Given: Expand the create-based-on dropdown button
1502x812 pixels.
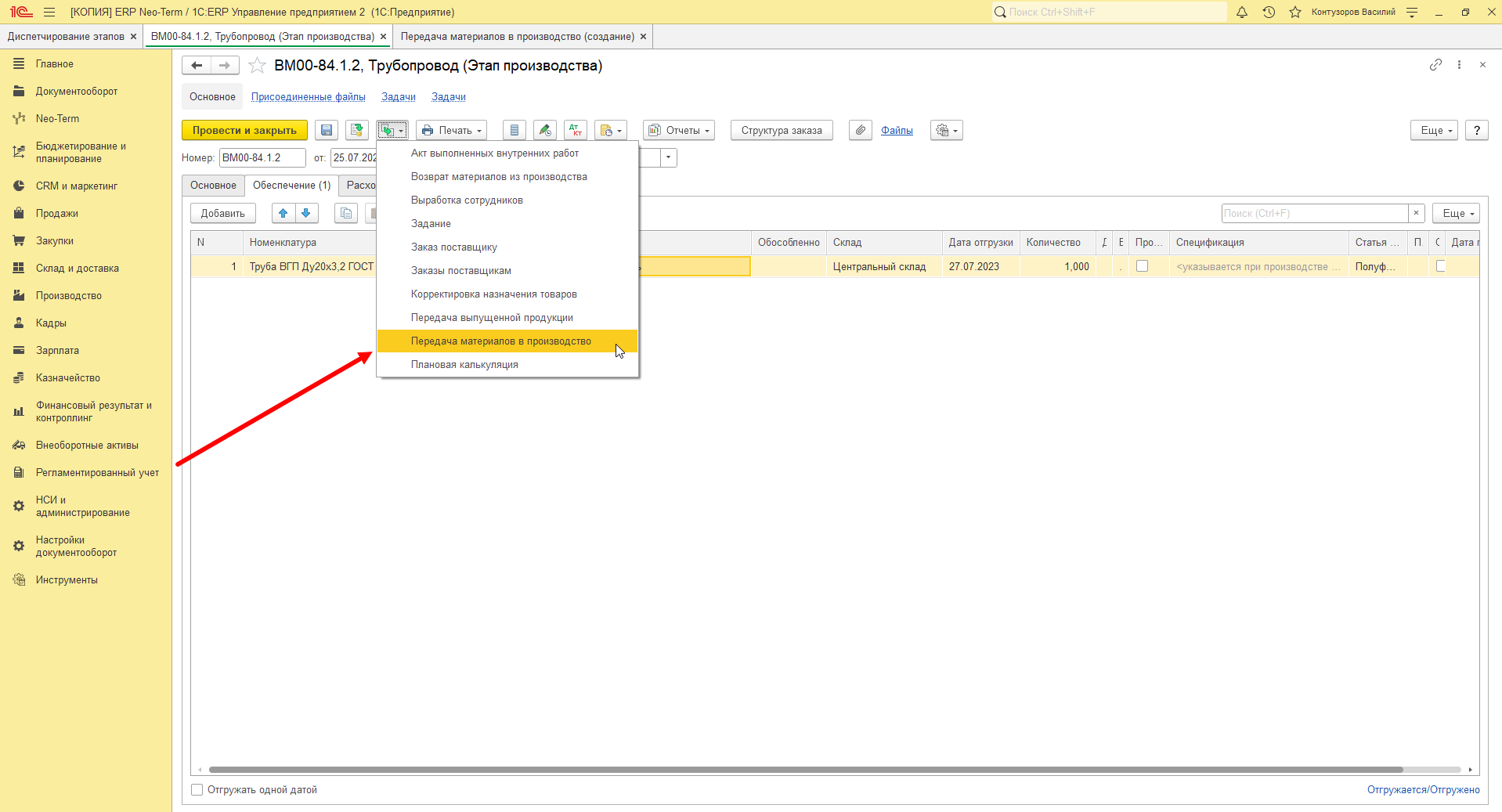Looking at the screenshot, I should (392, 130).
